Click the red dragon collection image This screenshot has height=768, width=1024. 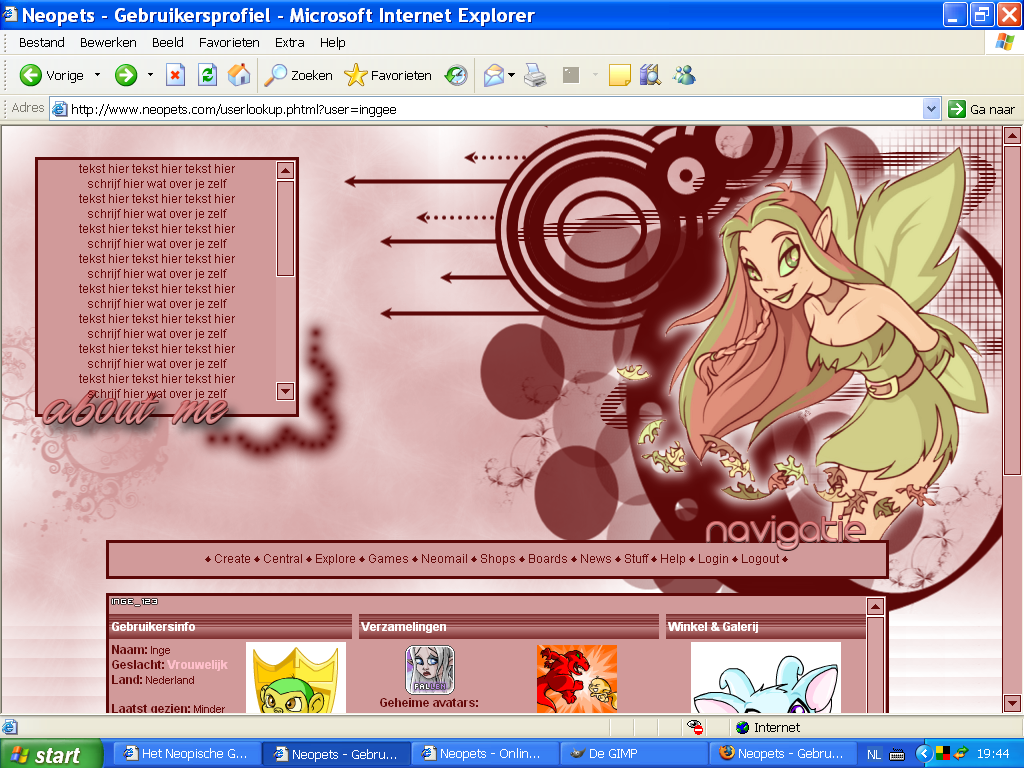coord(577,679)
